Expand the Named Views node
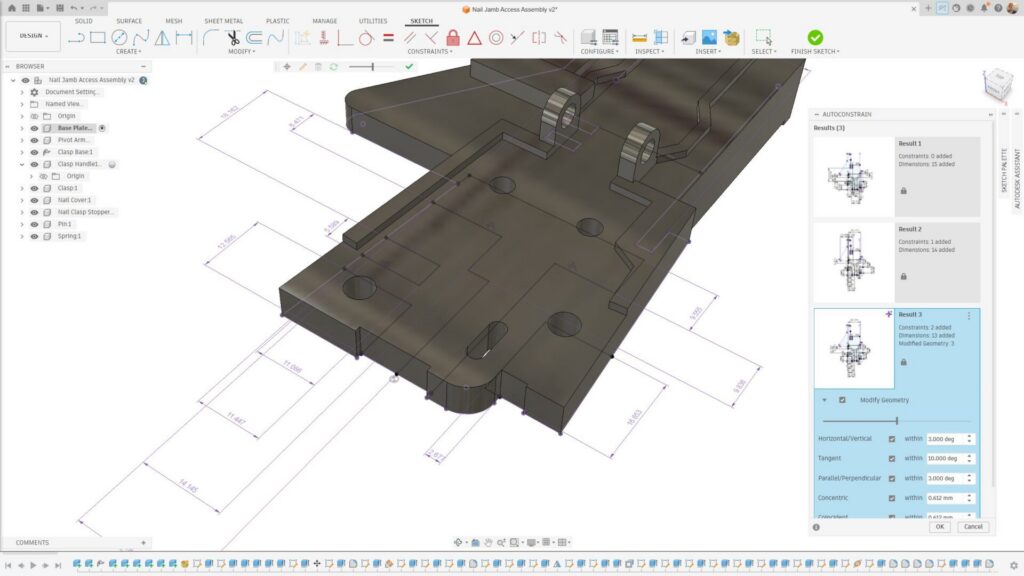The height and width of the screenshot is (576, 1024). pos(22,104)
